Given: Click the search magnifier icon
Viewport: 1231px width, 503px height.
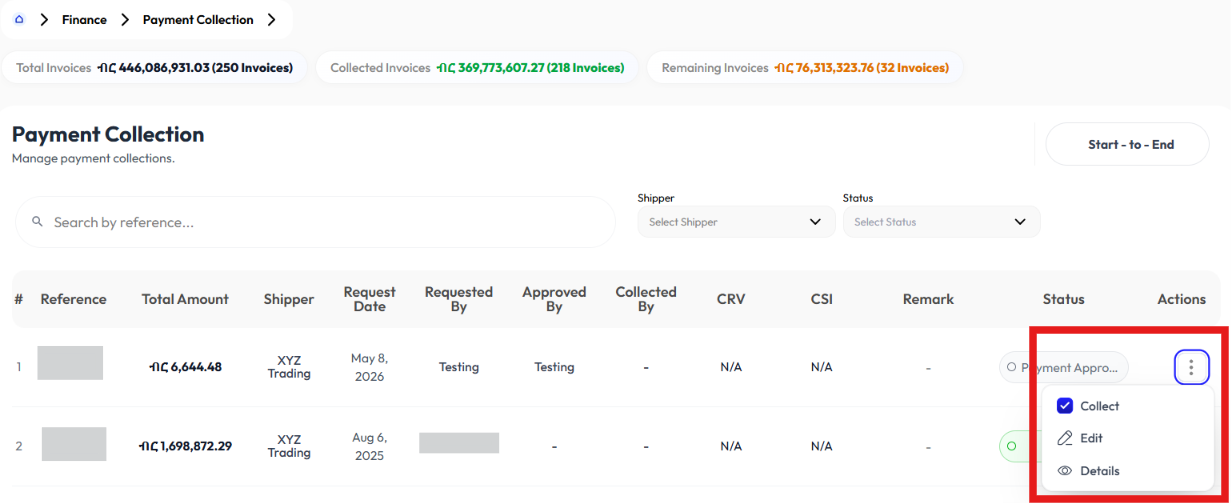Looking at the screenshot, I should tap(38, 222).
